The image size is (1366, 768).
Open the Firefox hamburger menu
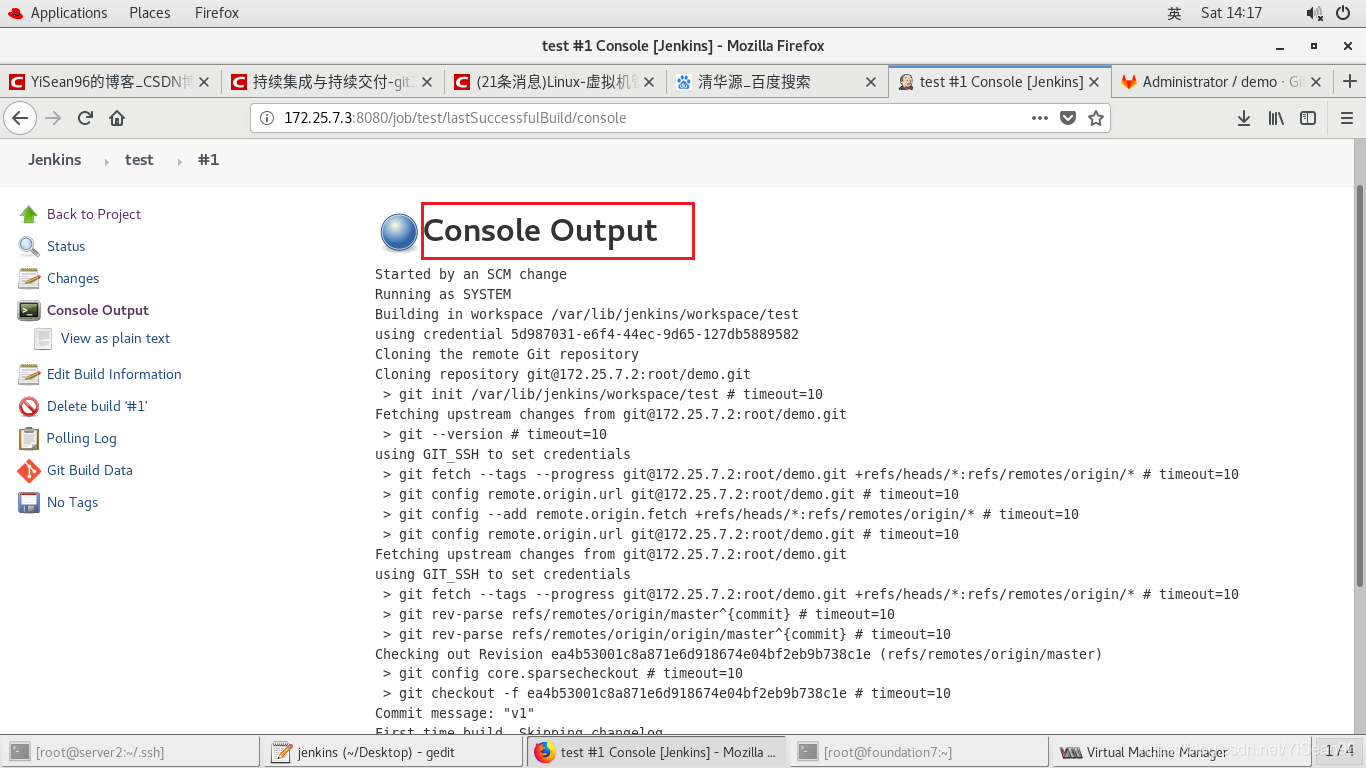click(1346, 118)
